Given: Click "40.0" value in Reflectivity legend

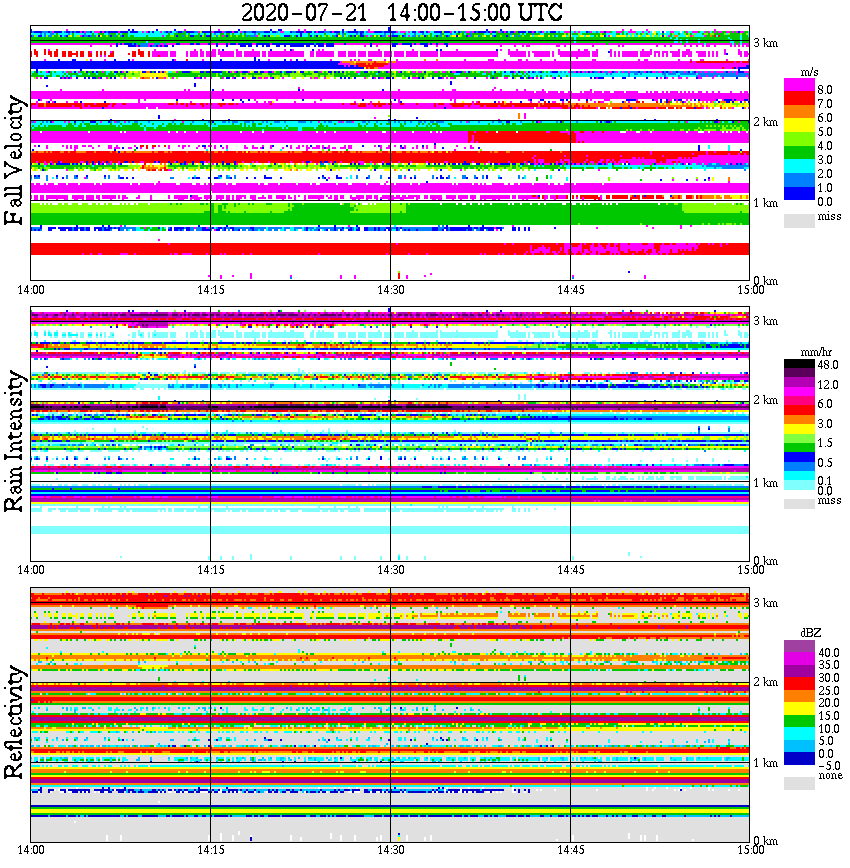Looking at the screenshot, I should tap(828, 653).
